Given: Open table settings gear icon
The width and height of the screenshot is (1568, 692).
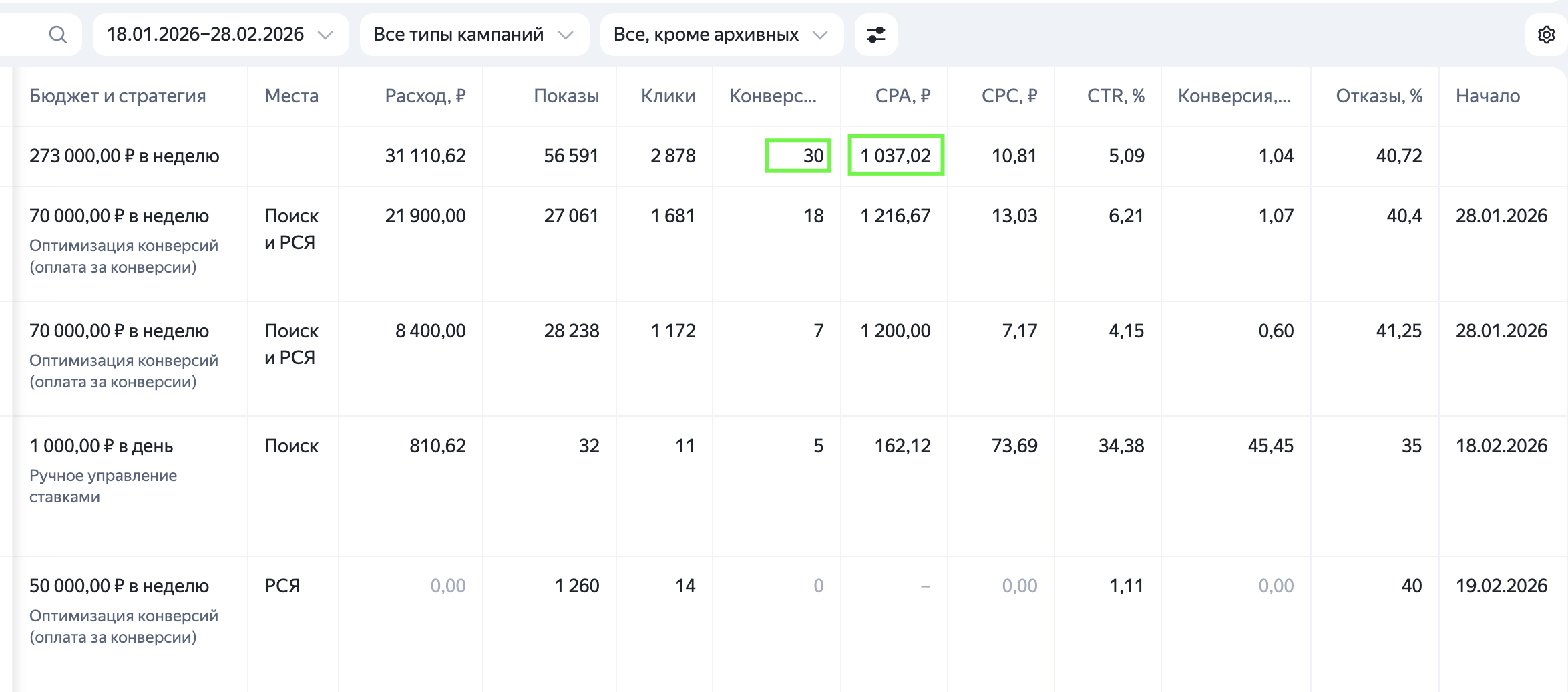Looking at the screenshot, I should click(1546, 35).
